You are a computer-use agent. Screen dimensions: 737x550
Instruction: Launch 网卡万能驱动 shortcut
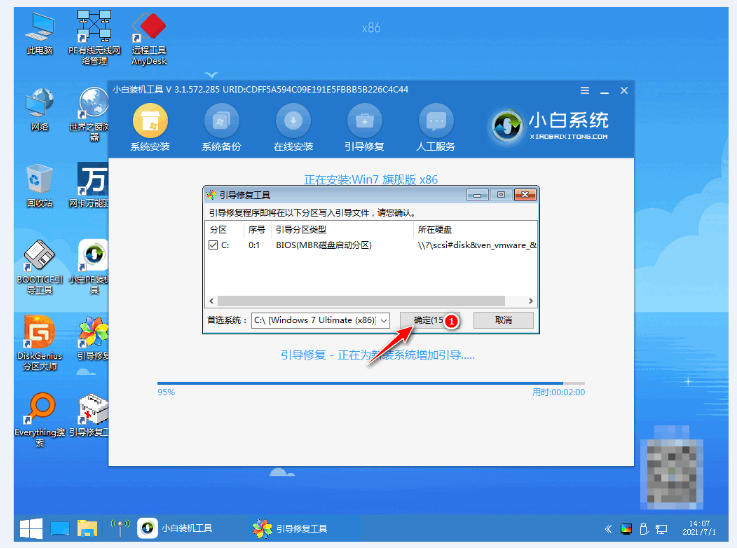click(91, 186)
